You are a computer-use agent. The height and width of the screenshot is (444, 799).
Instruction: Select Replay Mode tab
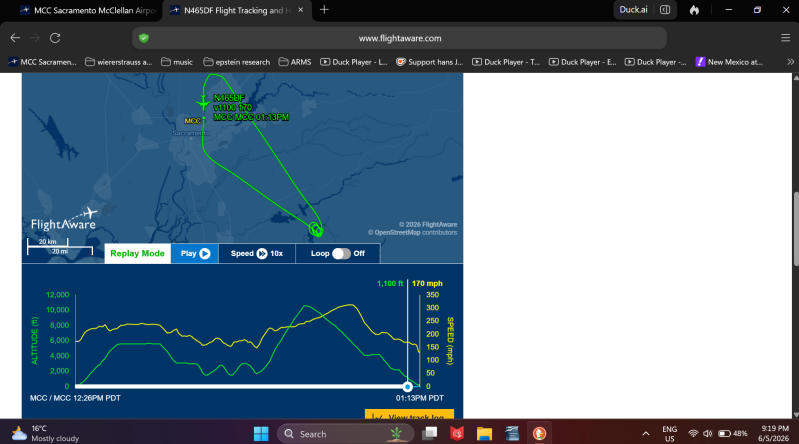[x=137, y=253]
